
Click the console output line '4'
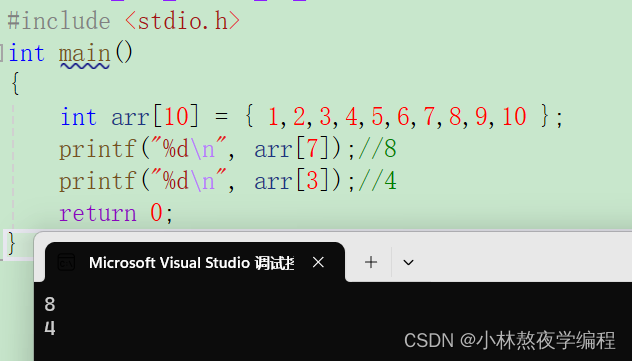coord(50,328)
